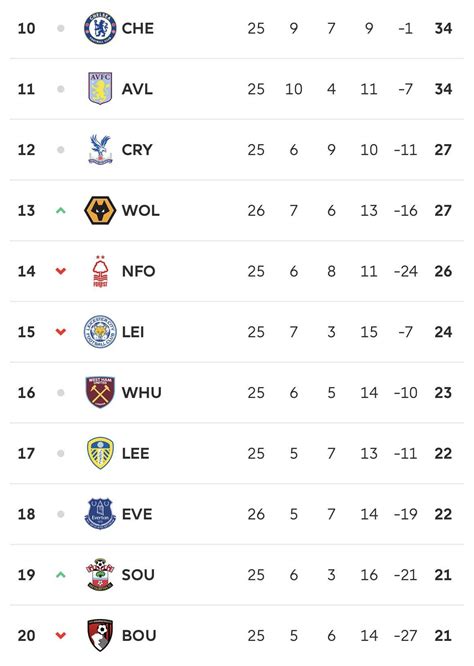Click Southampton green up-arrow indicator
Screen dimensions: 474x666
pyautogui.click(x=61, y=575)
